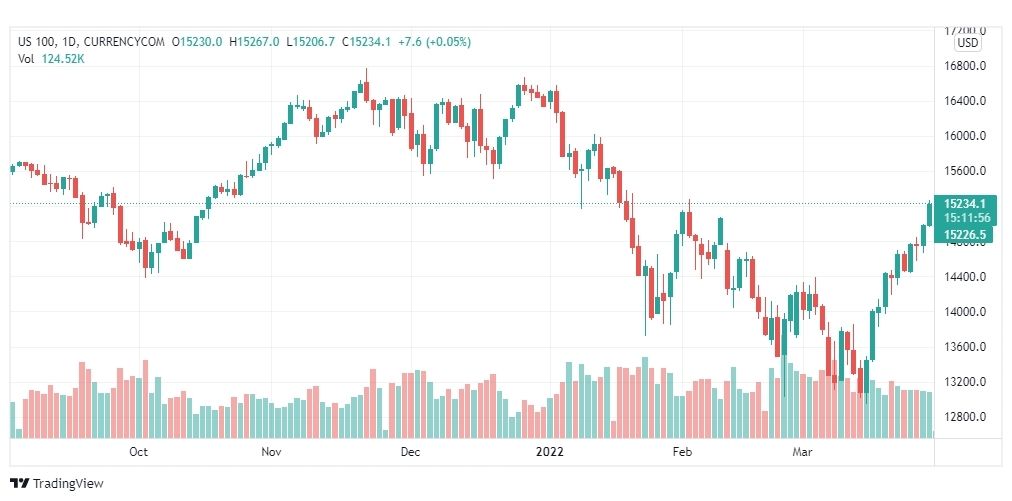This screenshot has height=501, width=1012.
Task: Open the TradingView text link
Action: [x=68, y=484]
